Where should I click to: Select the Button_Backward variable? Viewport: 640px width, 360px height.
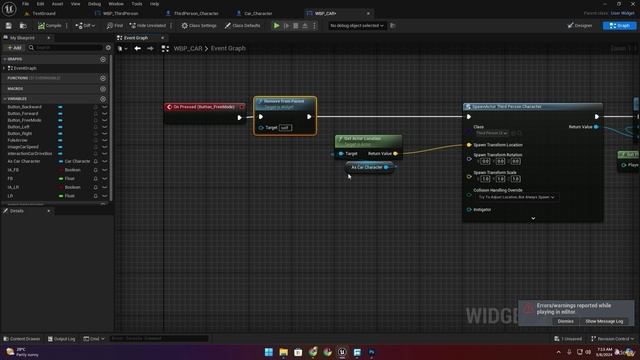click(24, 107)
